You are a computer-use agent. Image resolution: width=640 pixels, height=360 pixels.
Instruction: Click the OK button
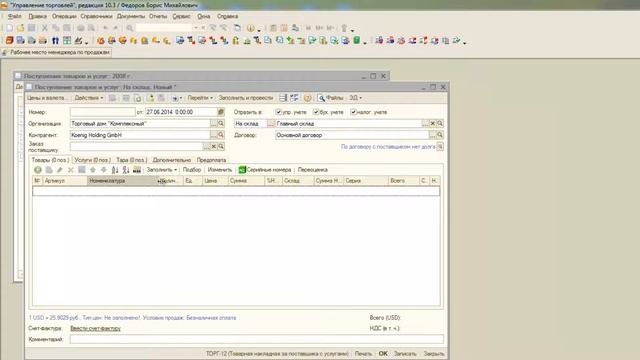383,353
